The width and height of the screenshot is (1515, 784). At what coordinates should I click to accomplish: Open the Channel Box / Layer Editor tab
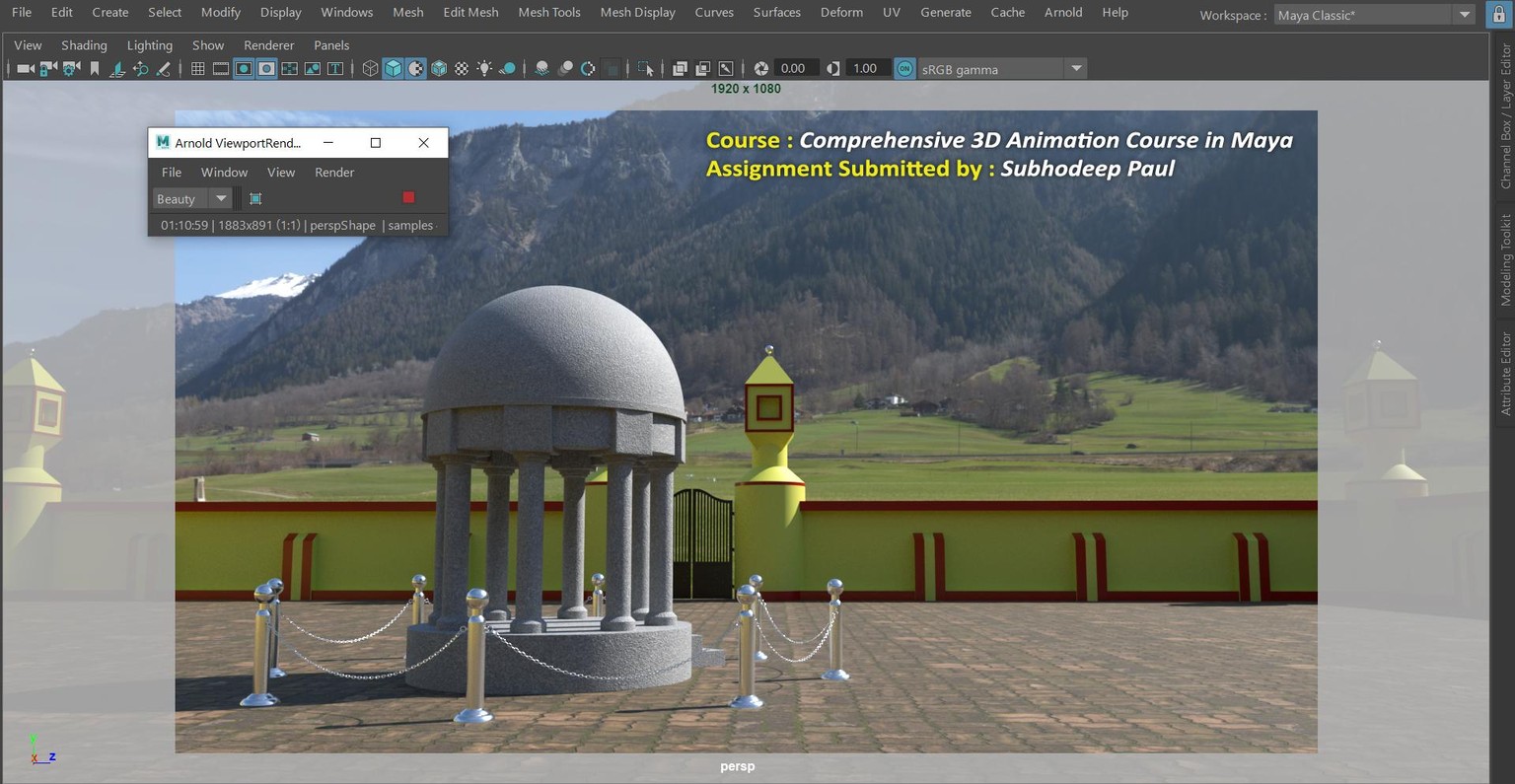click(x=1505, y=116)
